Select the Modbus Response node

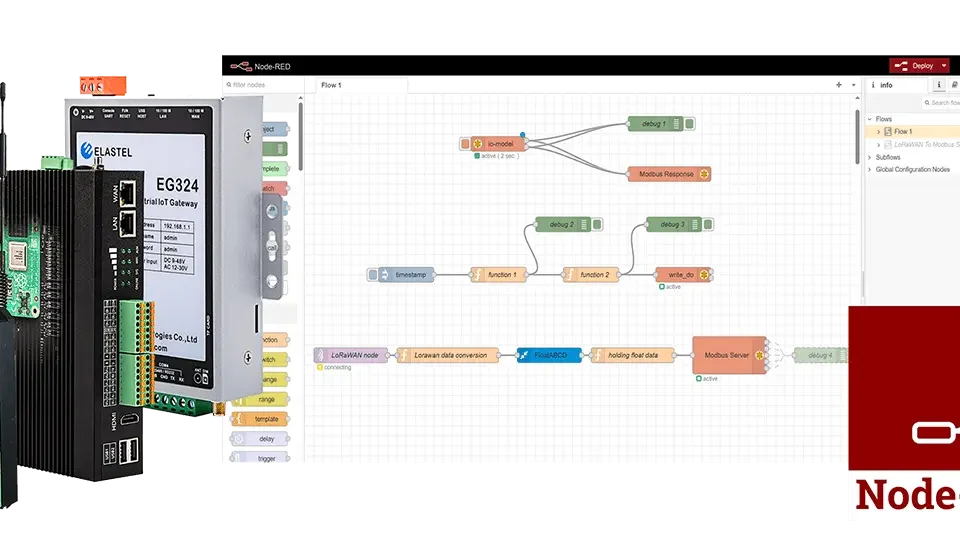669,174
